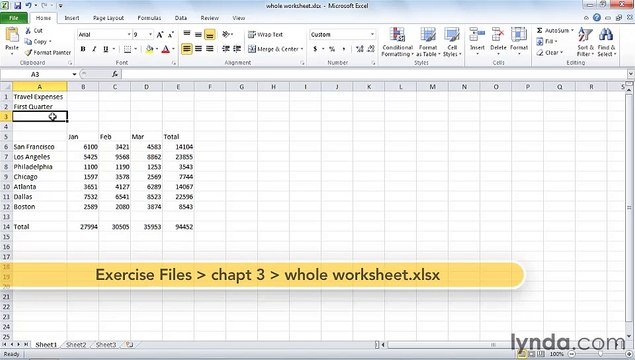Set Align Text Right
The image size is (635, 360).
click(209, 49)
